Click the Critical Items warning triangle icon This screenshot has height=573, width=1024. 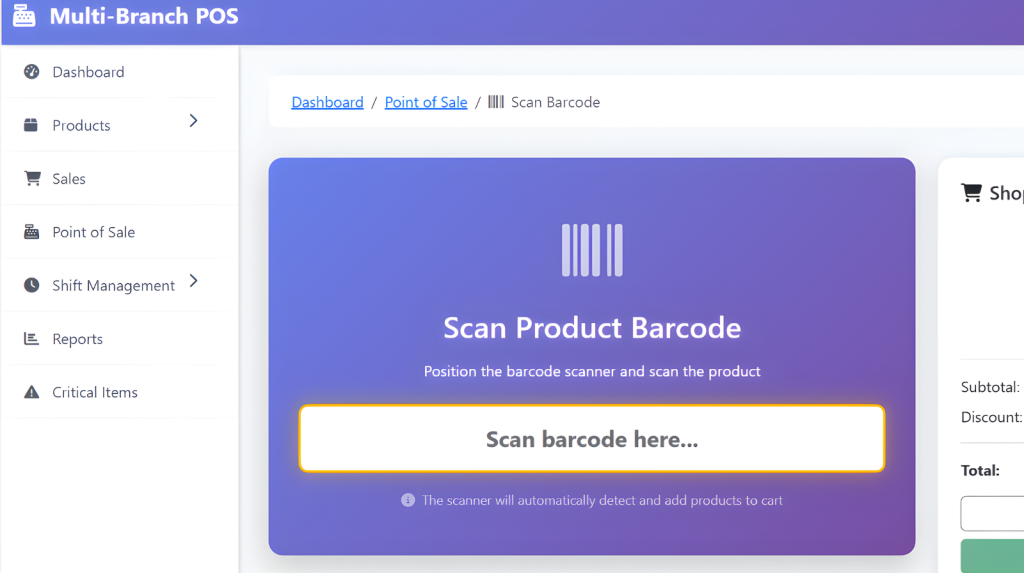click(31, 392)
